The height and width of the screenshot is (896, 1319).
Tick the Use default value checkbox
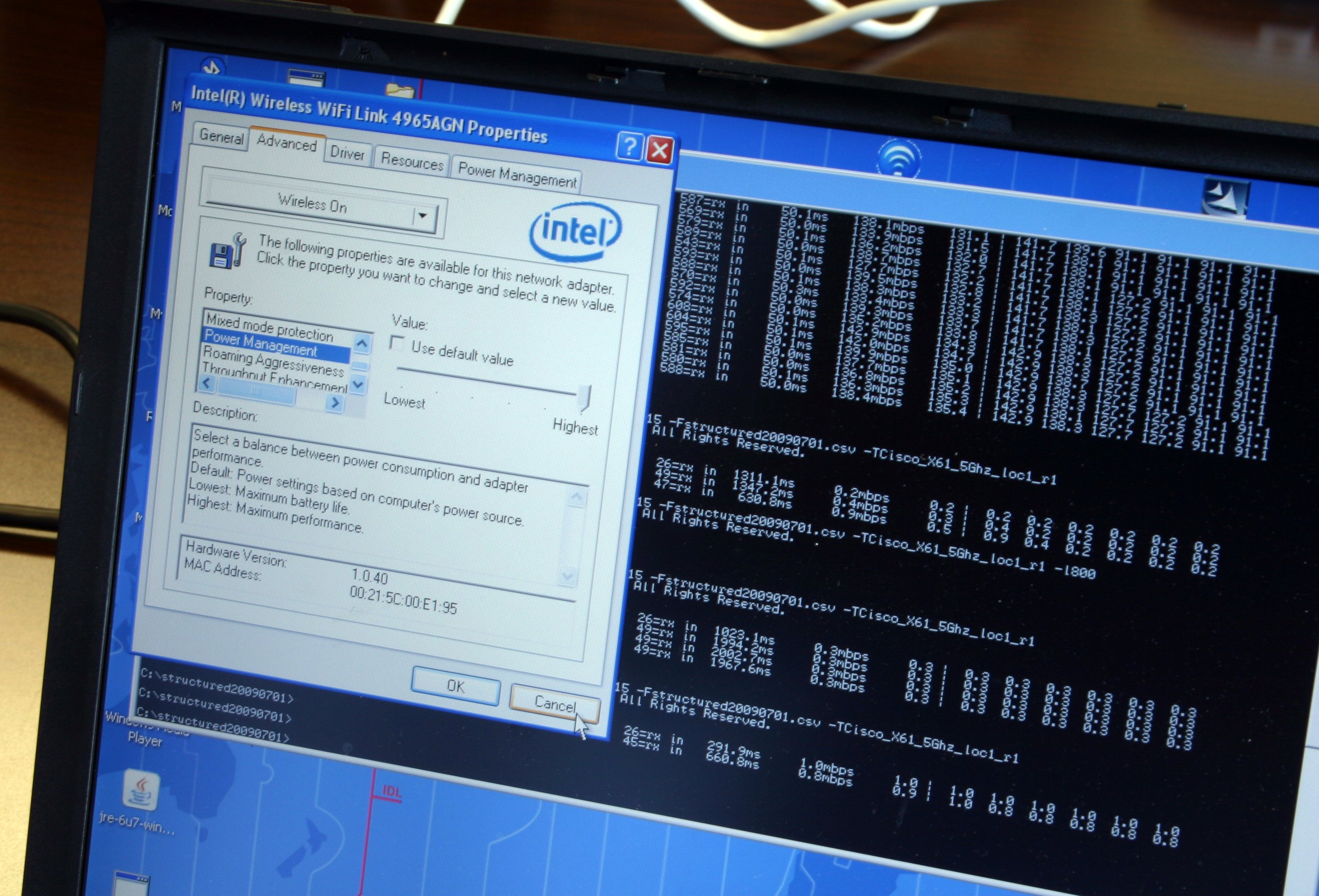click(x=397, y=343)
